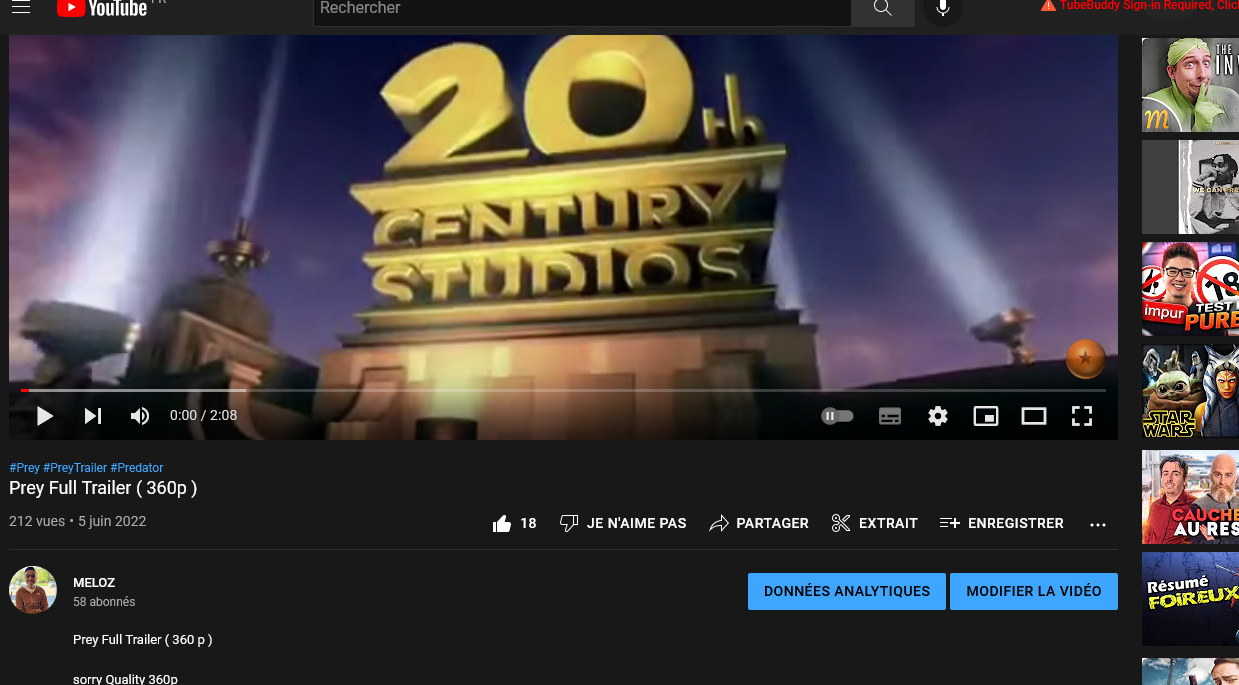The width and height of the screenshot is (1239, 685).
Task: Click in the Rechercher search field
Action: 580,9
